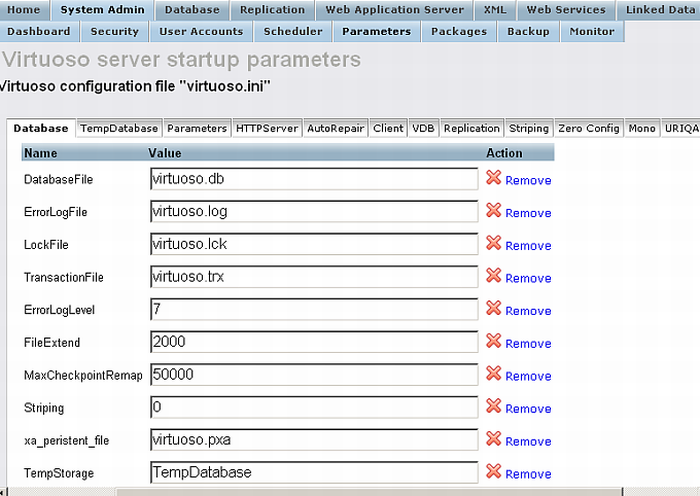Click the xa_peristent_file value field

314,440
